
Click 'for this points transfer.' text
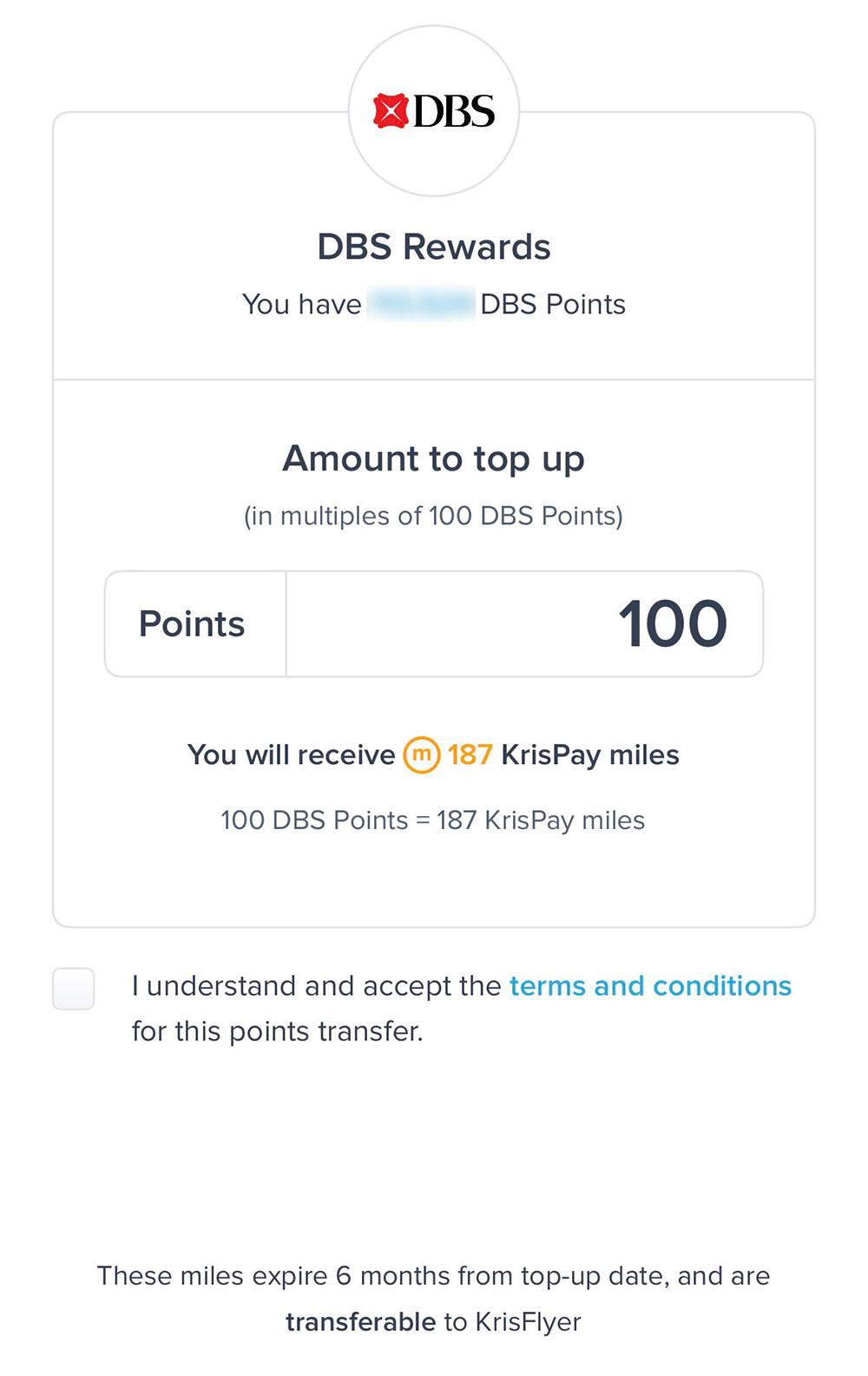tap(278, 1031)
